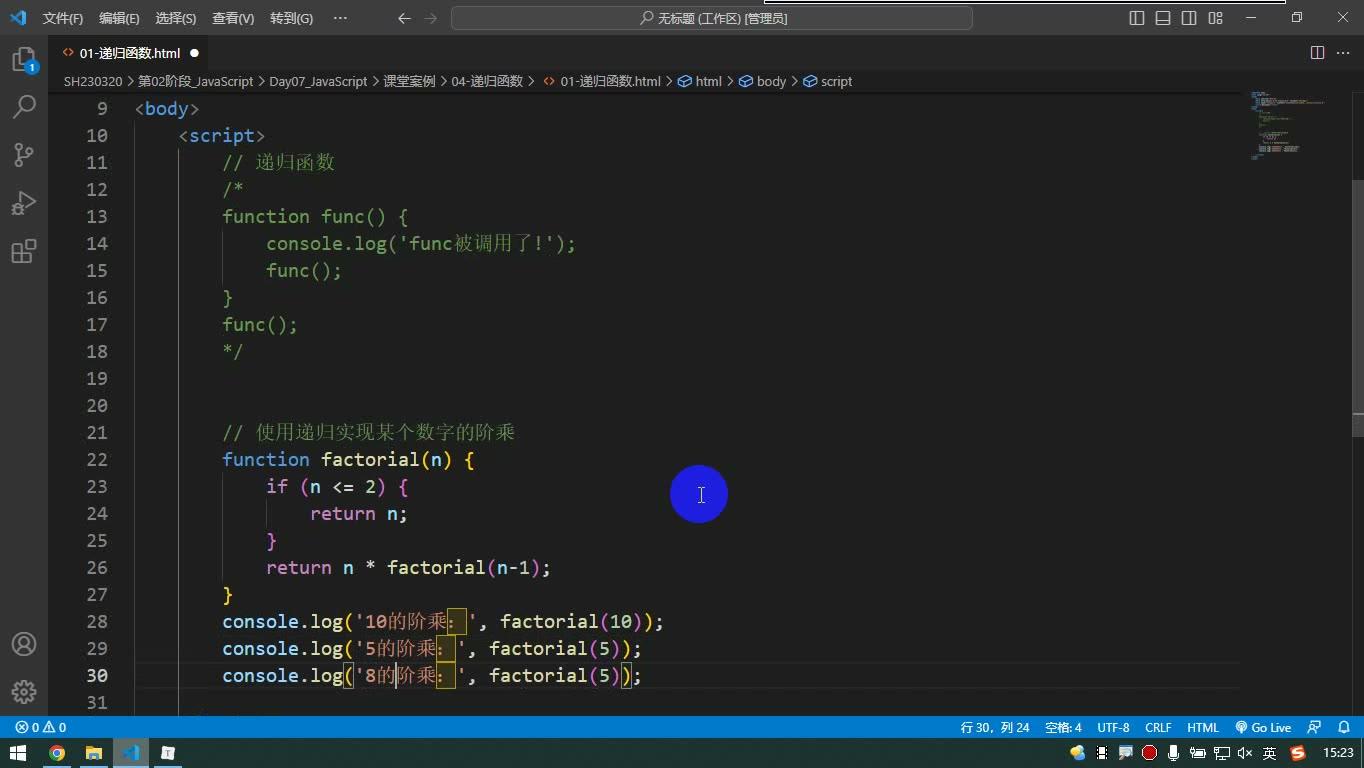1364x768 pixels.
Task: Click the editor vertical scrollbar thumb
Action: click(x=1358, y=307)
